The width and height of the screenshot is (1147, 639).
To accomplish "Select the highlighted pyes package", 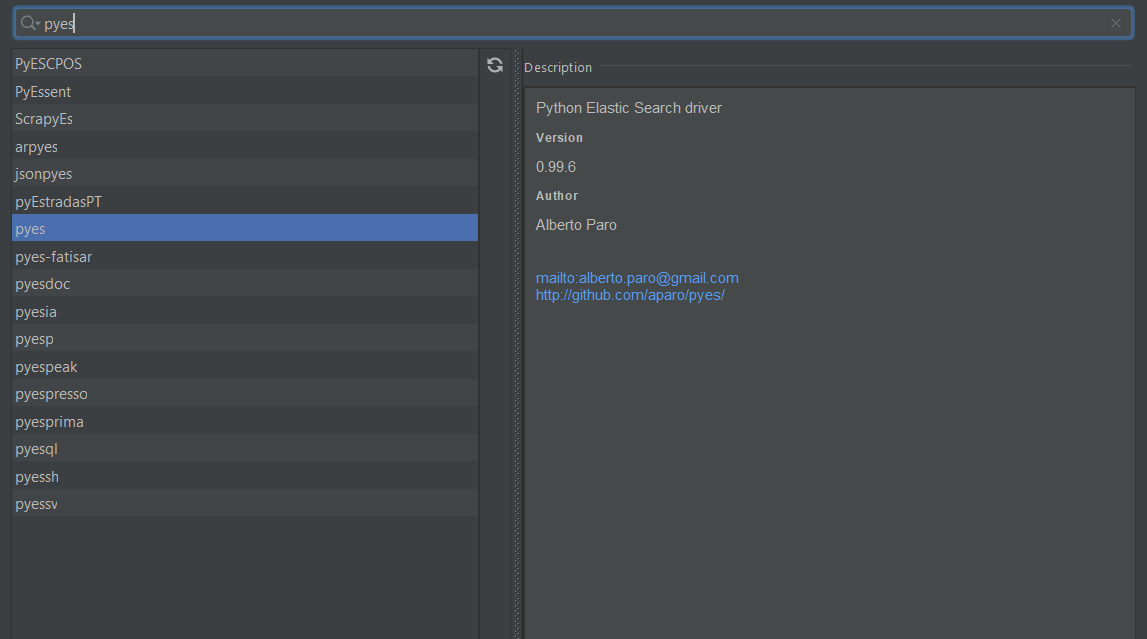I will 245,228.
